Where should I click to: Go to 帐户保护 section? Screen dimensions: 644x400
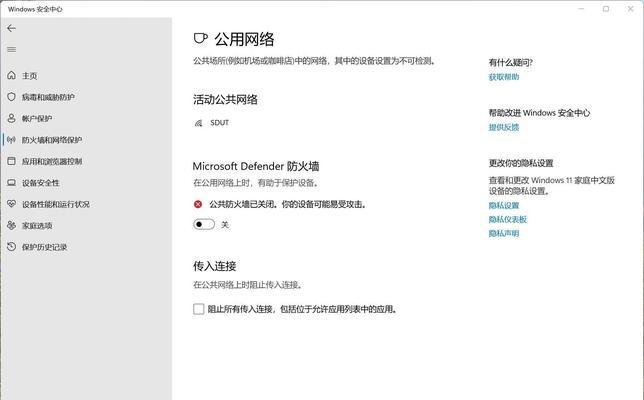pos(37,119)
